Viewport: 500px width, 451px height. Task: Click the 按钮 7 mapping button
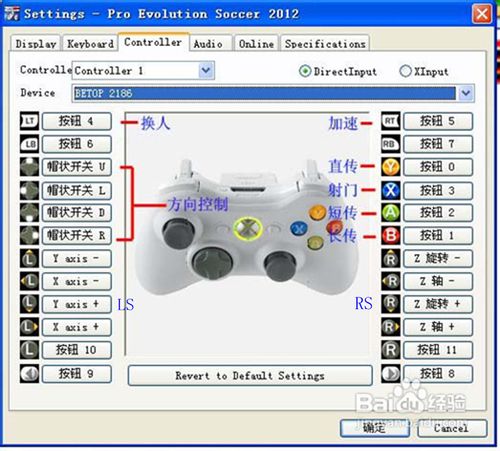click(438, 144)
